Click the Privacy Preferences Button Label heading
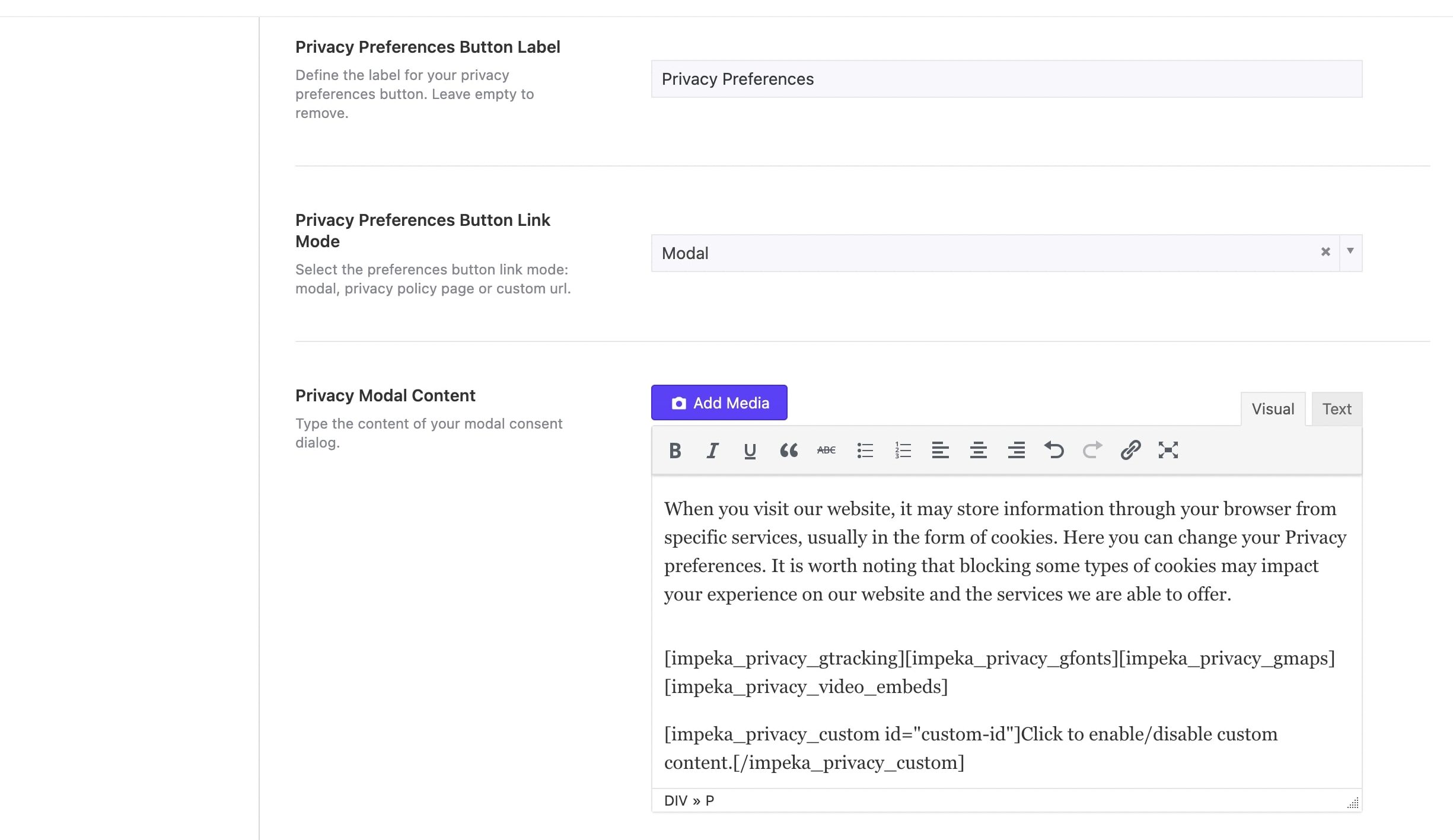Viewport: 1453px width, 840px height. tap(428, 47)
